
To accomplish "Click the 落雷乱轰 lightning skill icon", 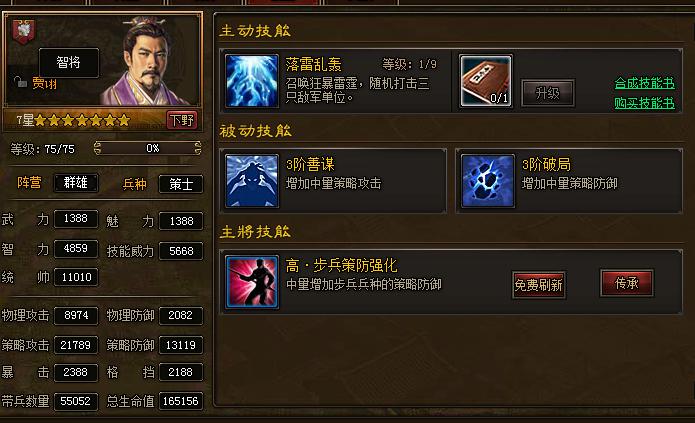I will point(252,81).
